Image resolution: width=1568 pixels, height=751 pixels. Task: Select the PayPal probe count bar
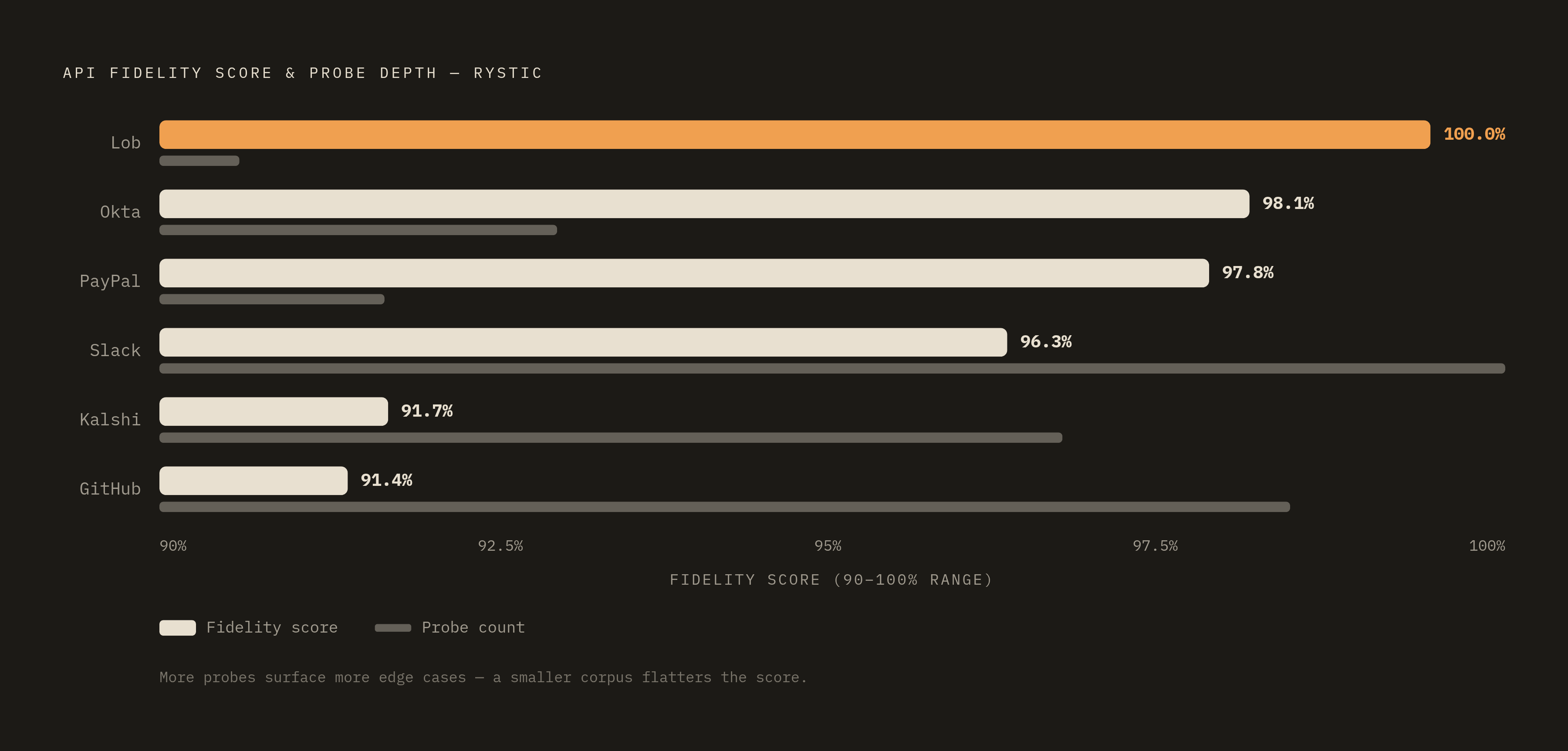coord(271,300)
